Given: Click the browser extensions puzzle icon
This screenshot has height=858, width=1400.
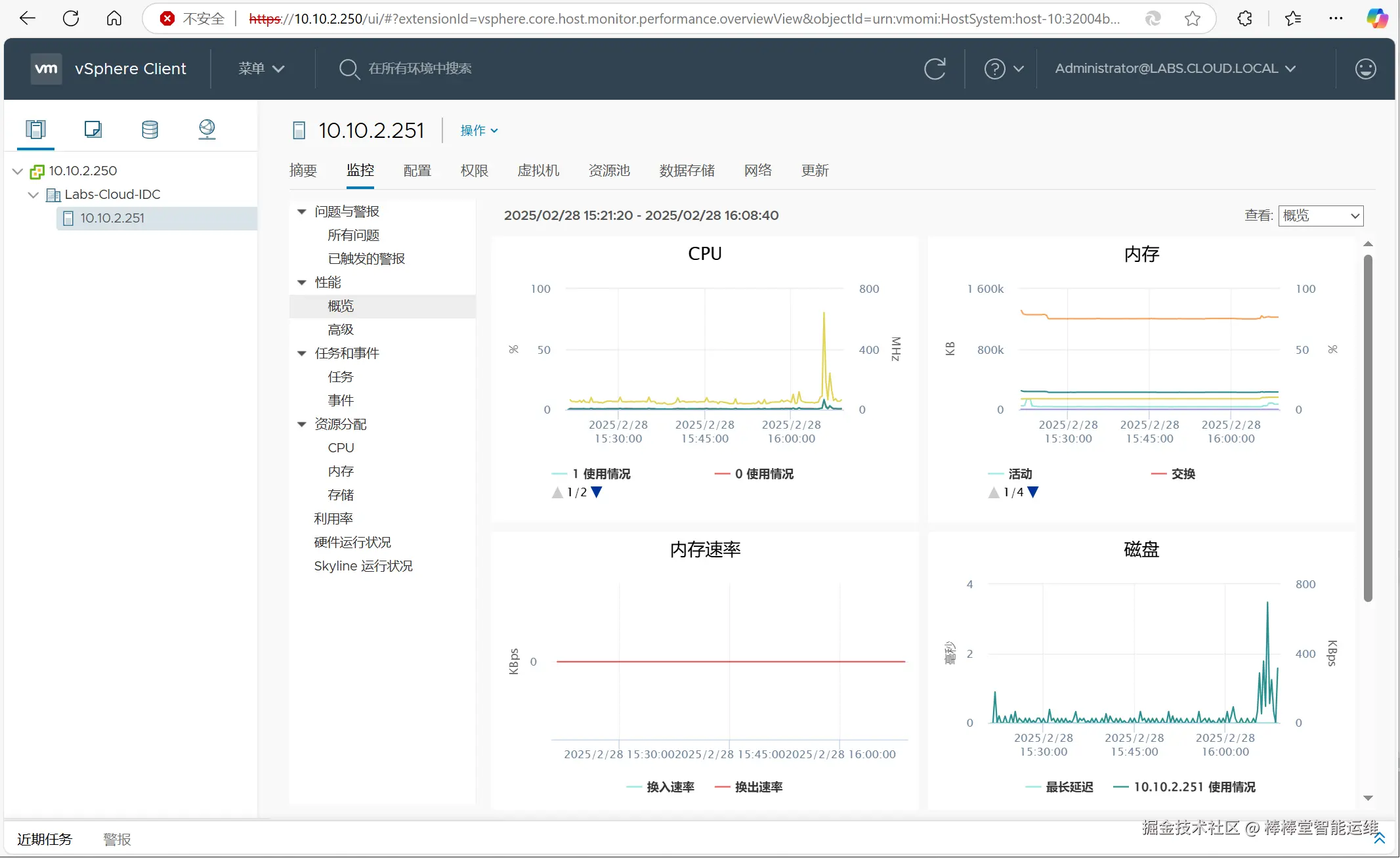Looking at the screenshot, I should click(1244, 18).
